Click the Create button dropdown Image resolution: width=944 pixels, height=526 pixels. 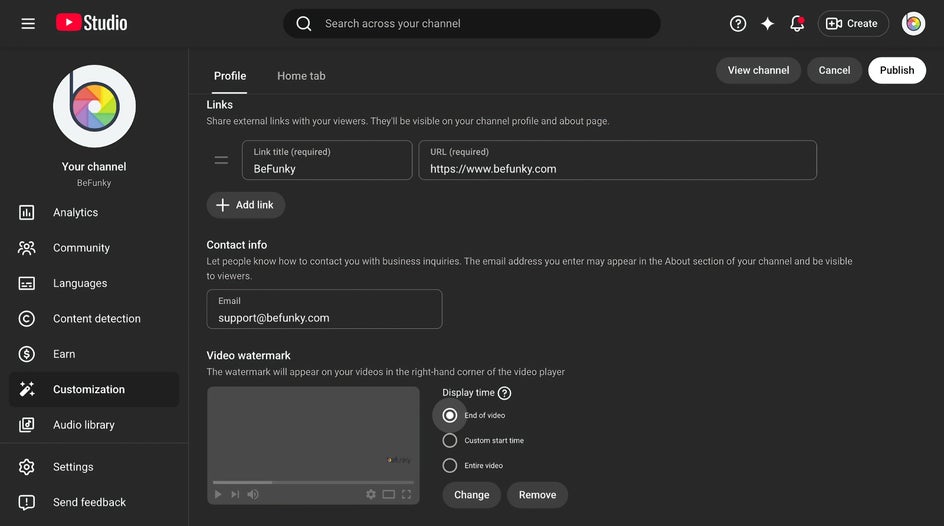tap(852, 23)
